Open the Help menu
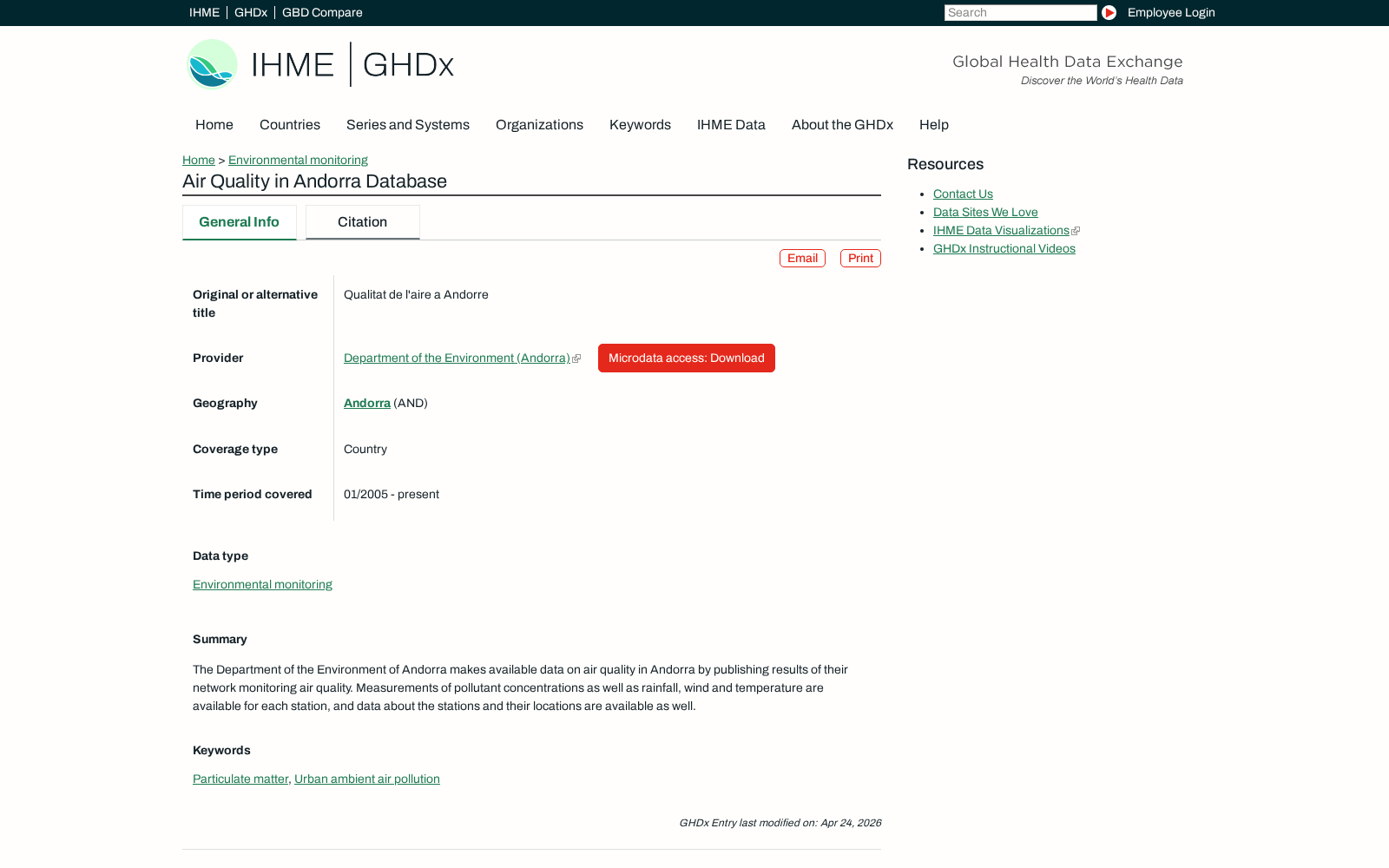Image resolution: width=1389 pixels, height=868 pixels. pyautogui.click(x=934, y=125)
